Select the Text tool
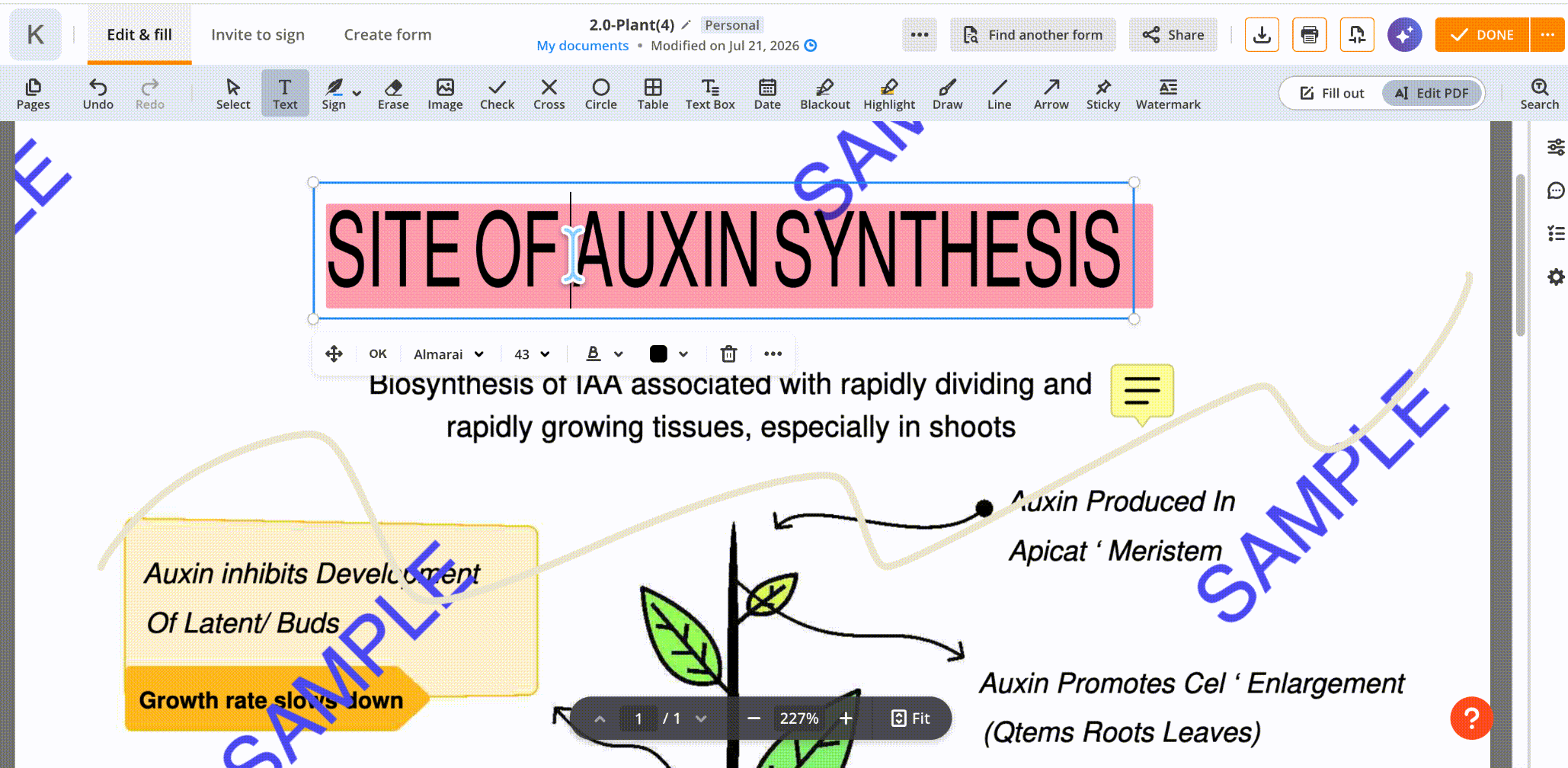 pyautogui.click(x=285, y=94)
